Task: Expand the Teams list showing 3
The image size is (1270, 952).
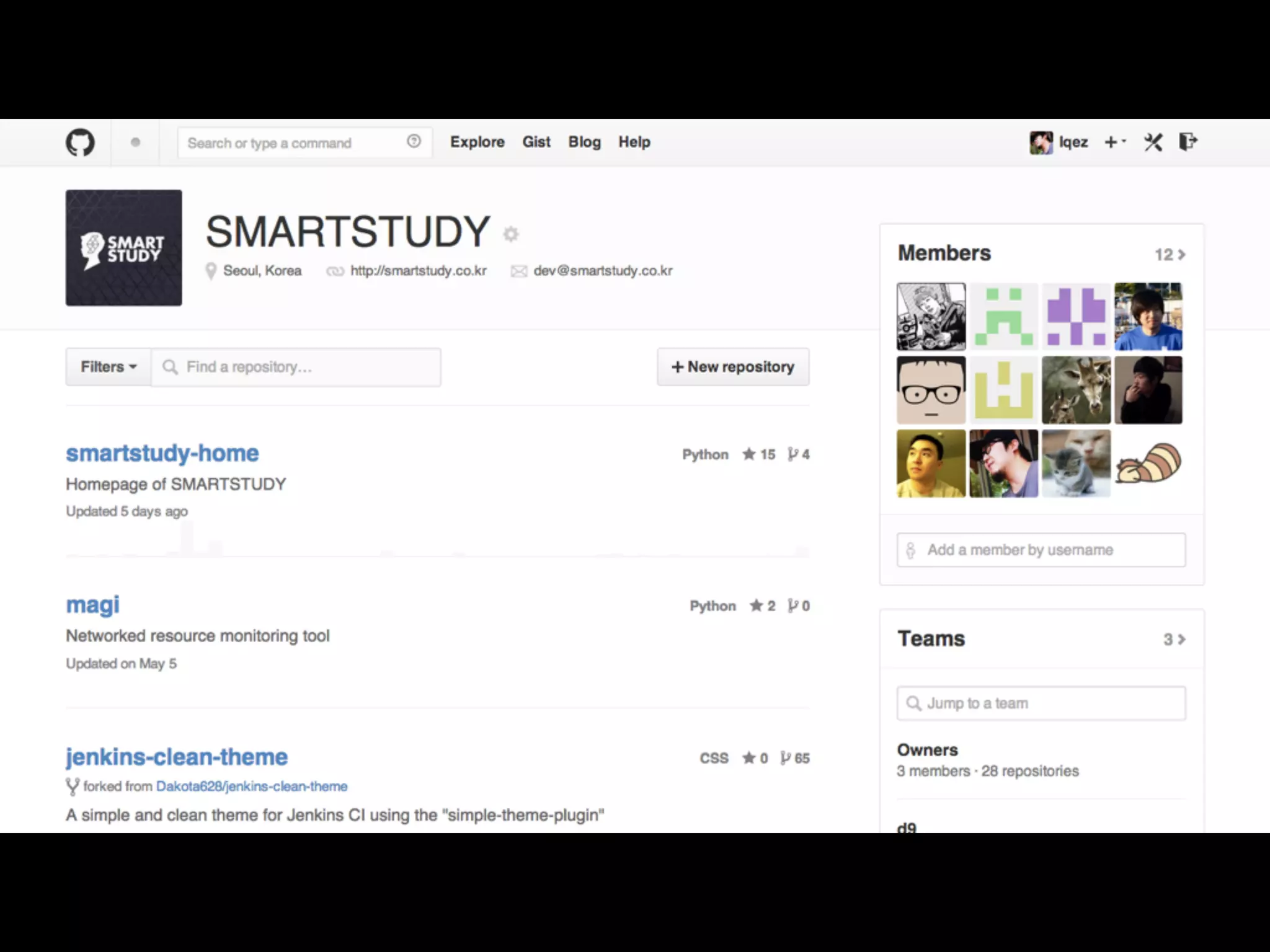Action: pyautogui.click(x=1174, y=640)
